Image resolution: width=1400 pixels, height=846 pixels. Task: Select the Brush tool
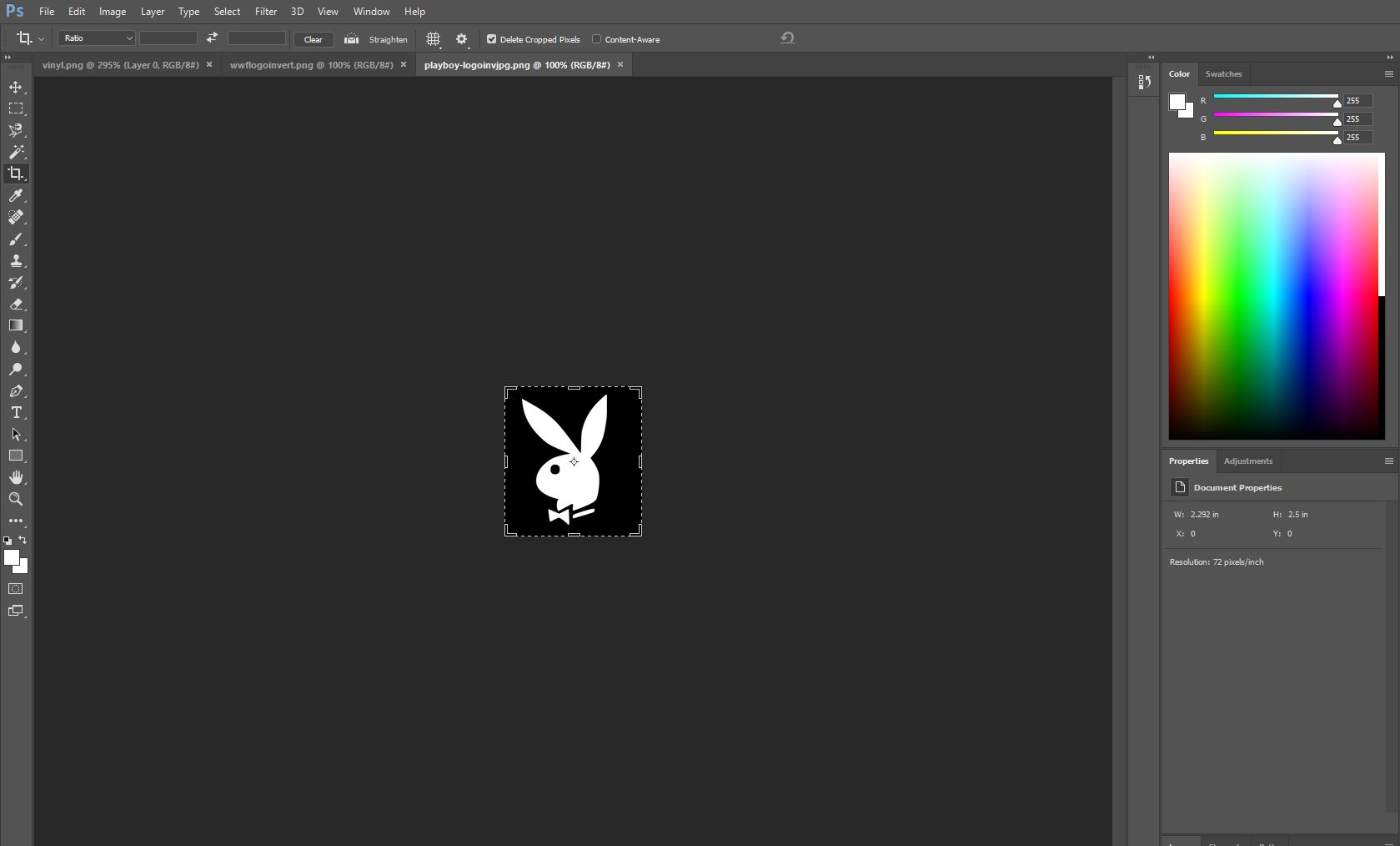[16, 239]
